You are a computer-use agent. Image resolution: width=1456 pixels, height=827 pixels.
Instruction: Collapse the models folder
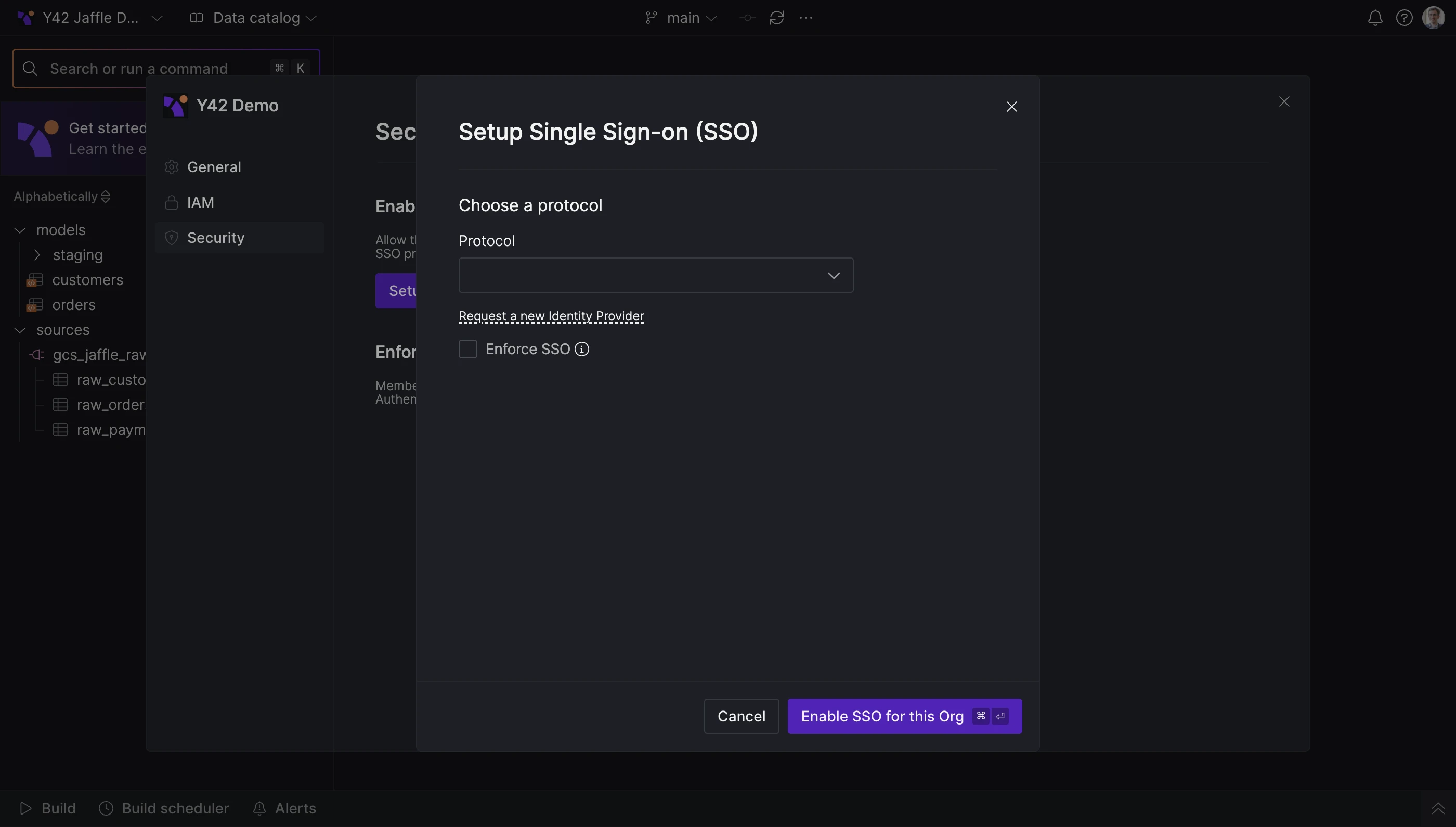point(20,230)
